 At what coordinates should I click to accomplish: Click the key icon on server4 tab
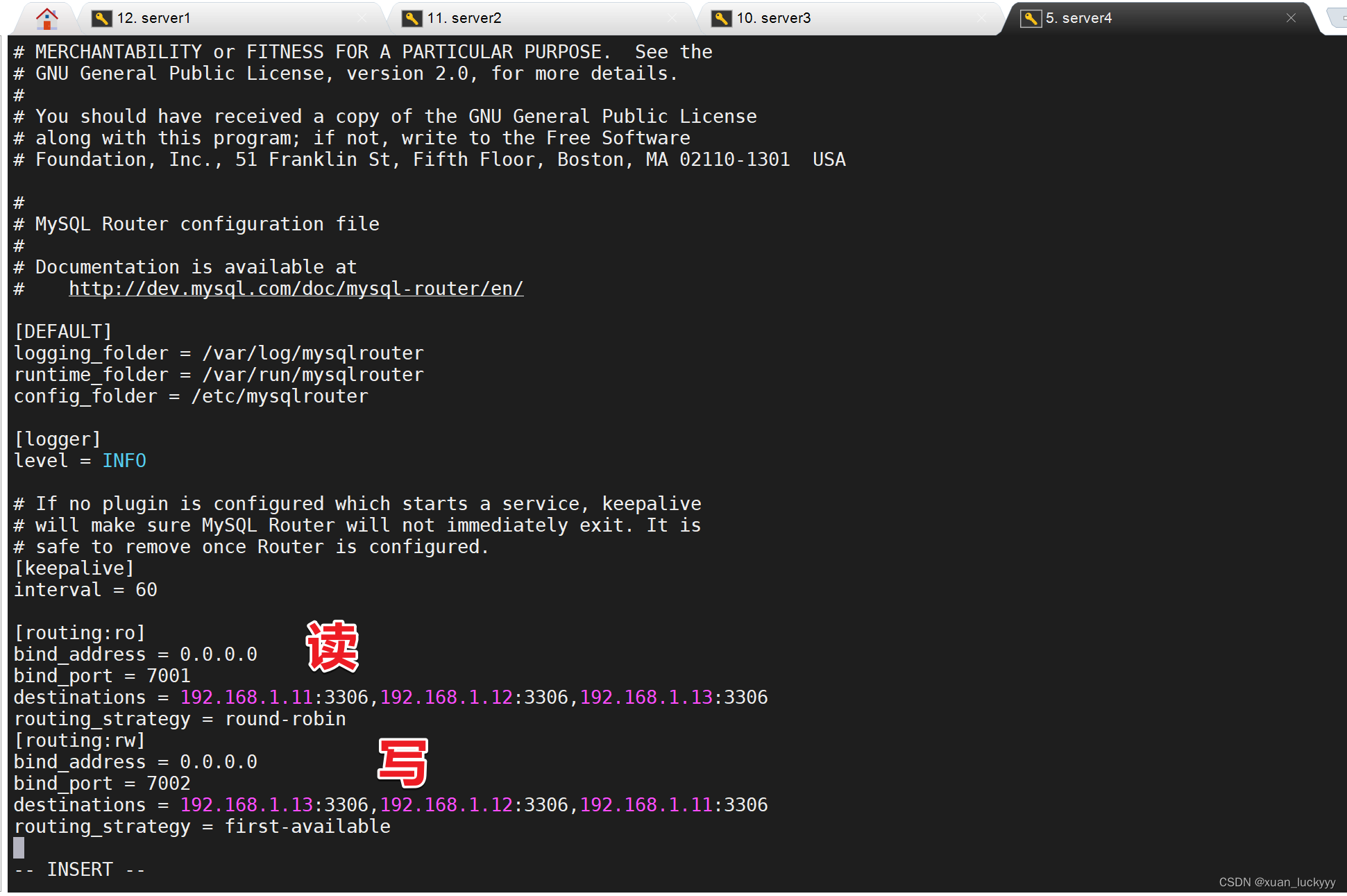[1031, 19]
